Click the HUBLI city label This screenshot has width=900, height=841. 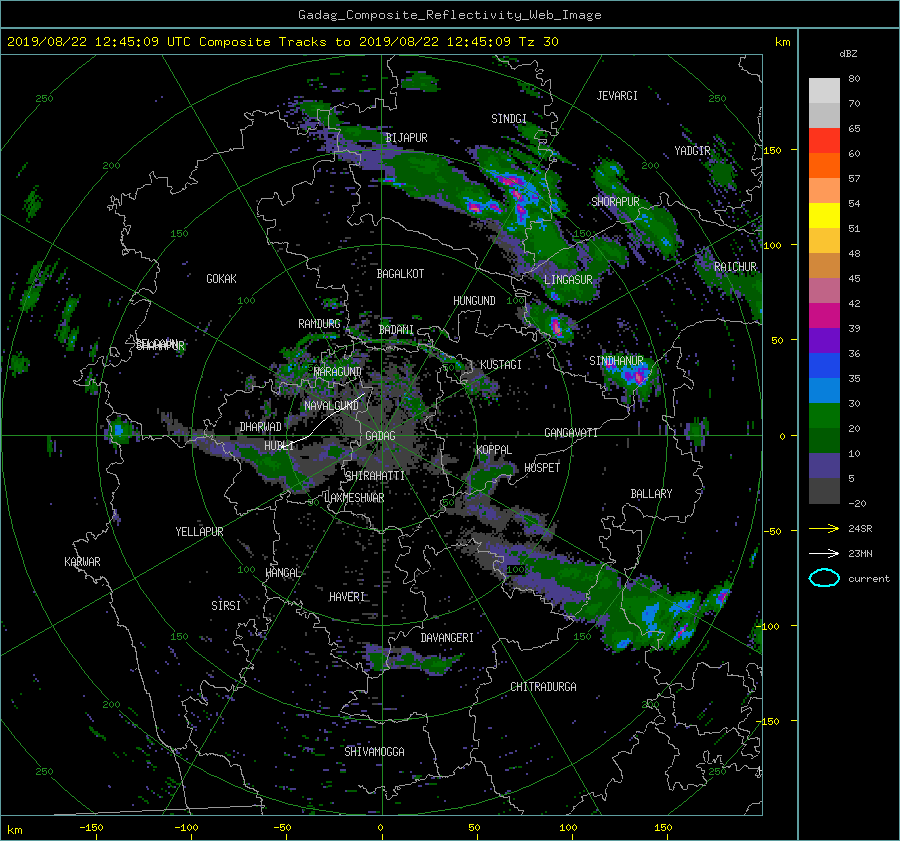(x=279, y=446)
